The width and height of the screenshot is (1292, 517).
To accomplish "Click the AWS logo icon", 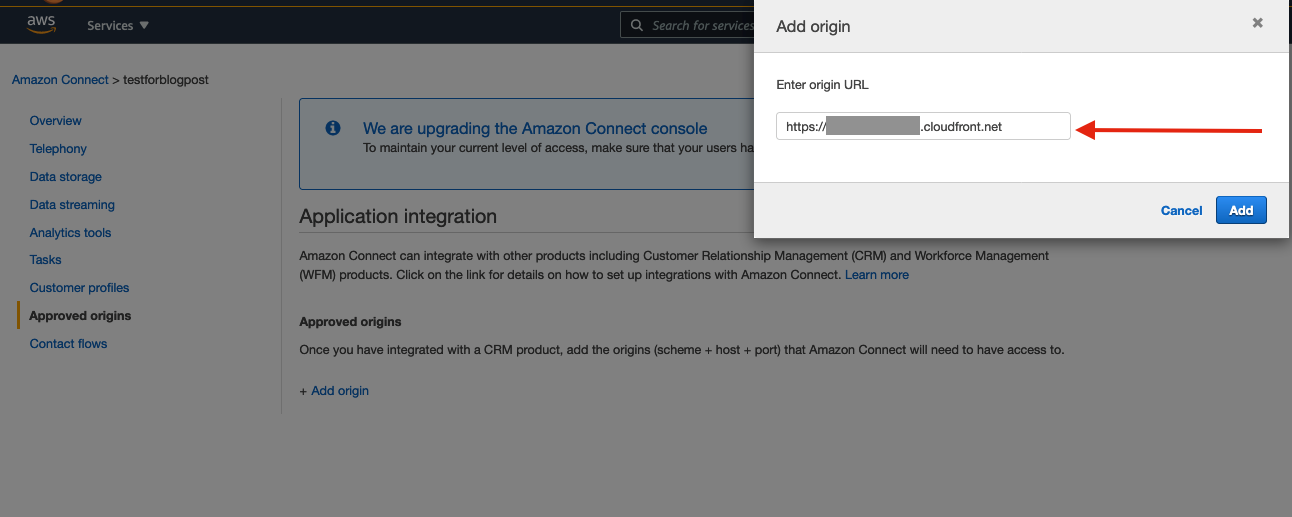I will [41, 25].
